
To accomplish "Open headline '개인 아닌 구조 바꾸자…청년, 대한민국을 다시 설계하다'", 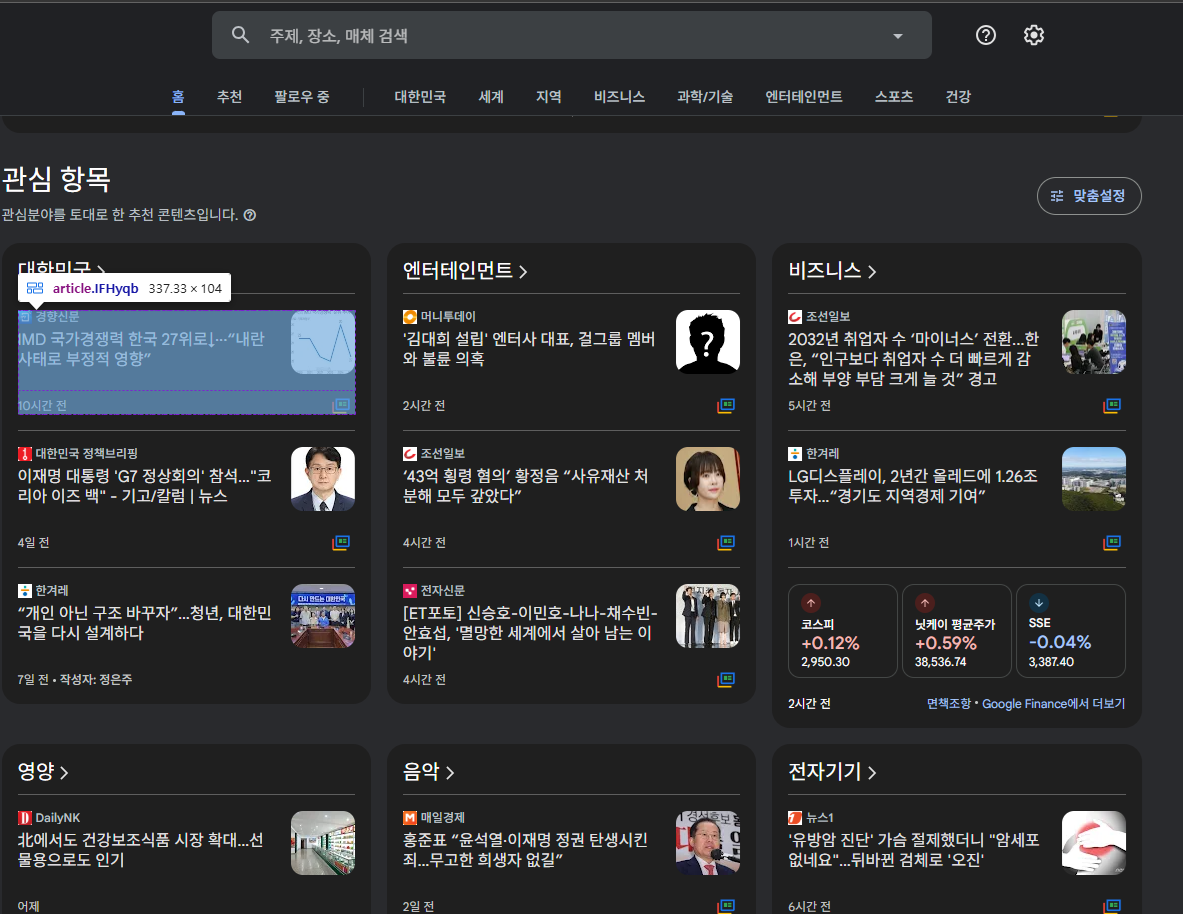I will click(144, 623).
